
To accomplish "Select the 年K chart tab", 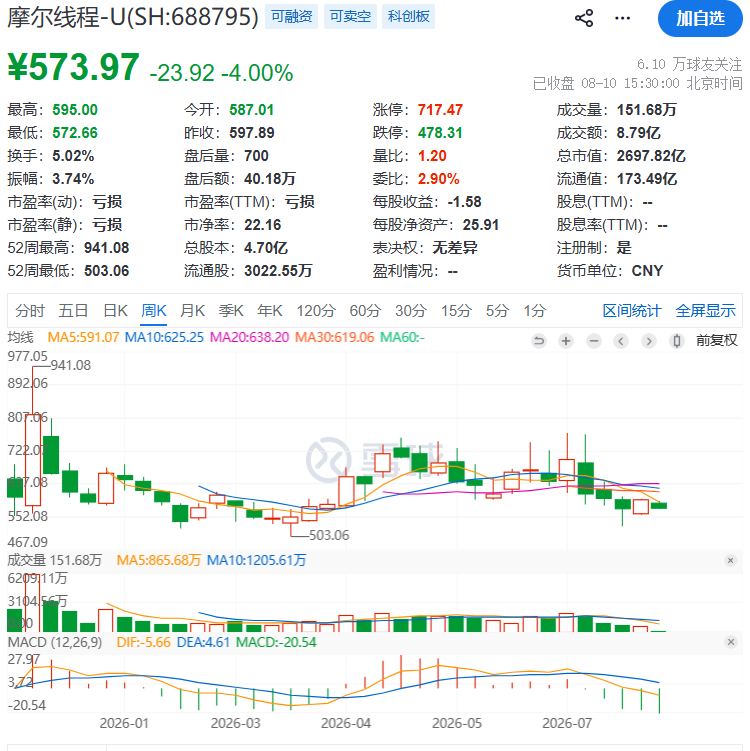I will [270, 310].
